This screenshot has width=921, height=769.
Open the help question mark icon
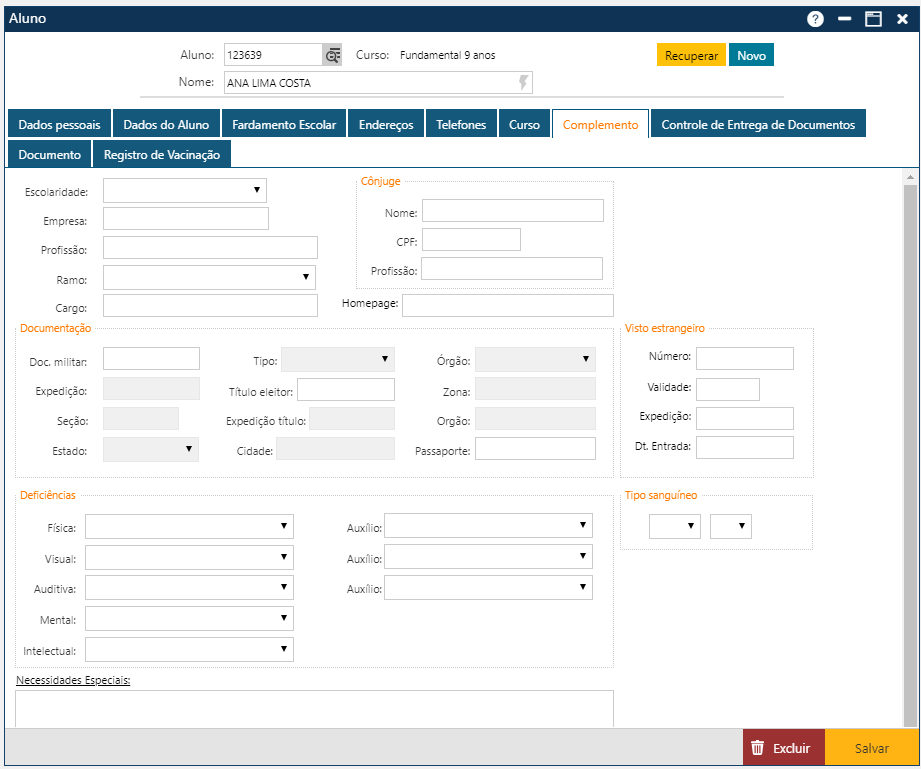tap(815, 19)
